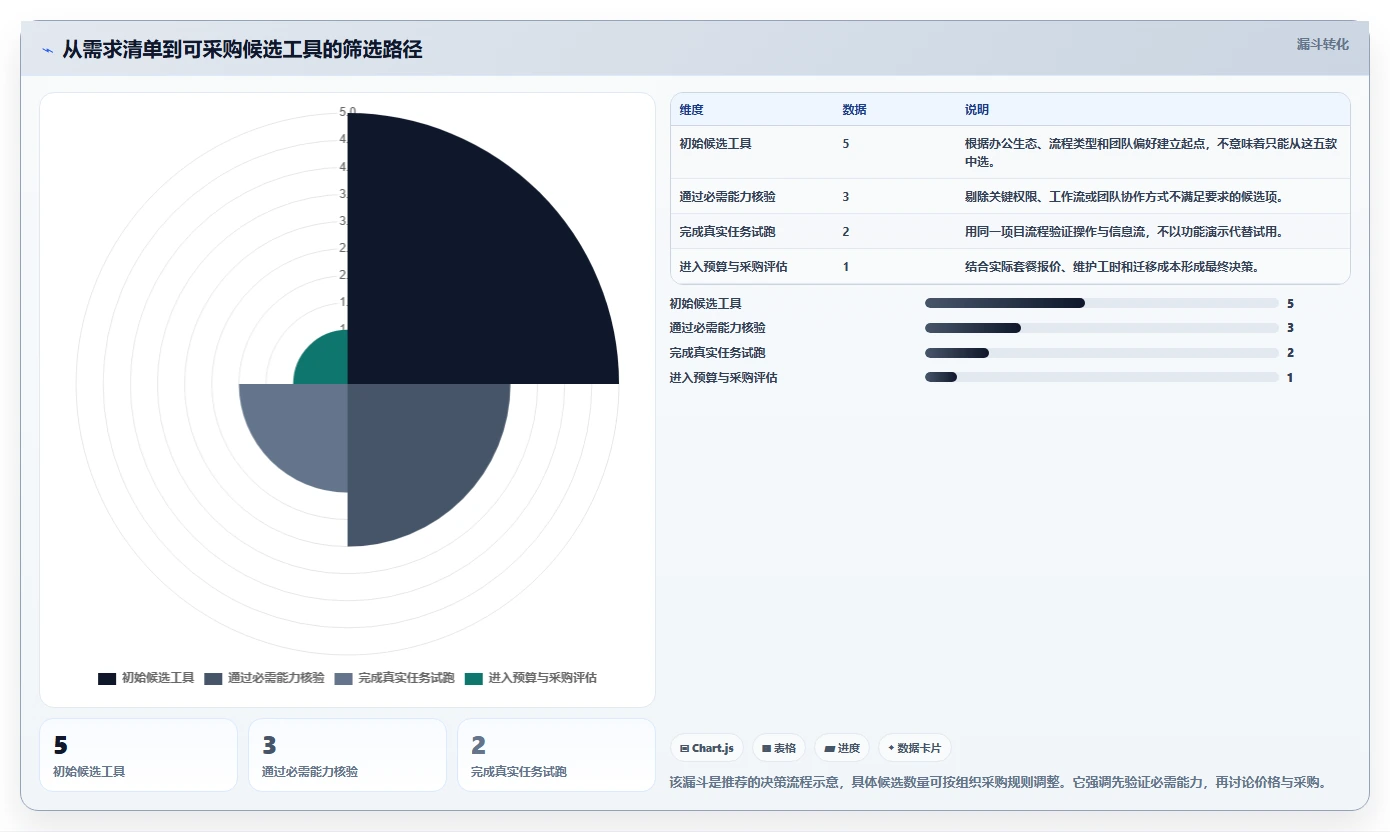Toggle the 初始候选工具 legend swatch
Viewport: 1390px width, 832px height.
(x=107, y=678)
